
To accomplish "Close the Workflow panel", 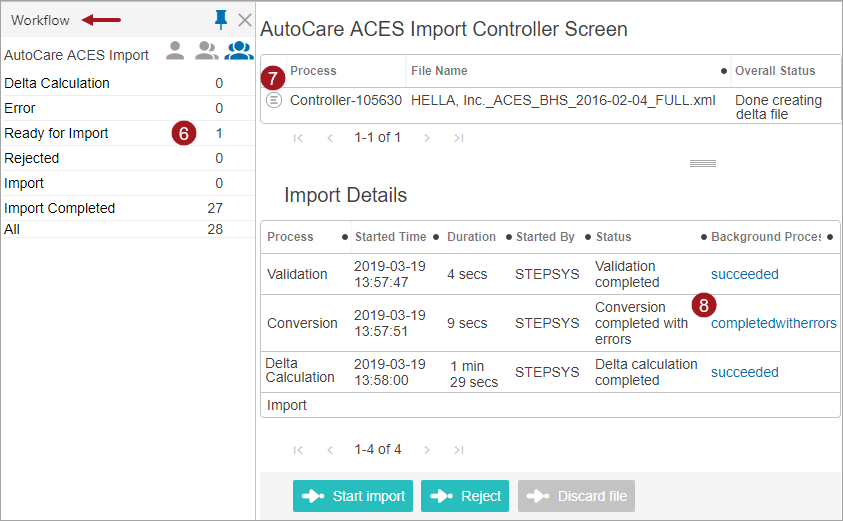I will (x=245, y=20).
